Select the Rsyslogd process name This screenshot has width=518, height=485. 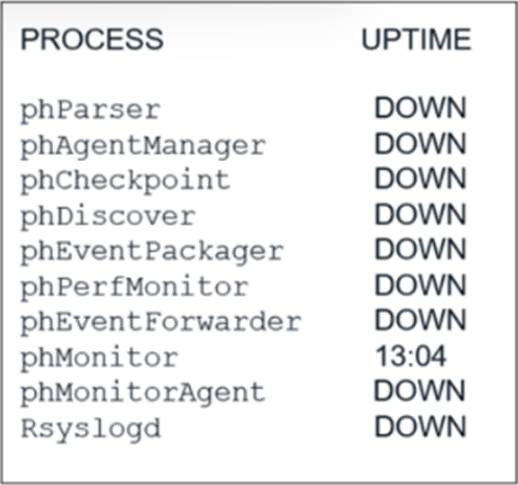click(x=91, y=430)
